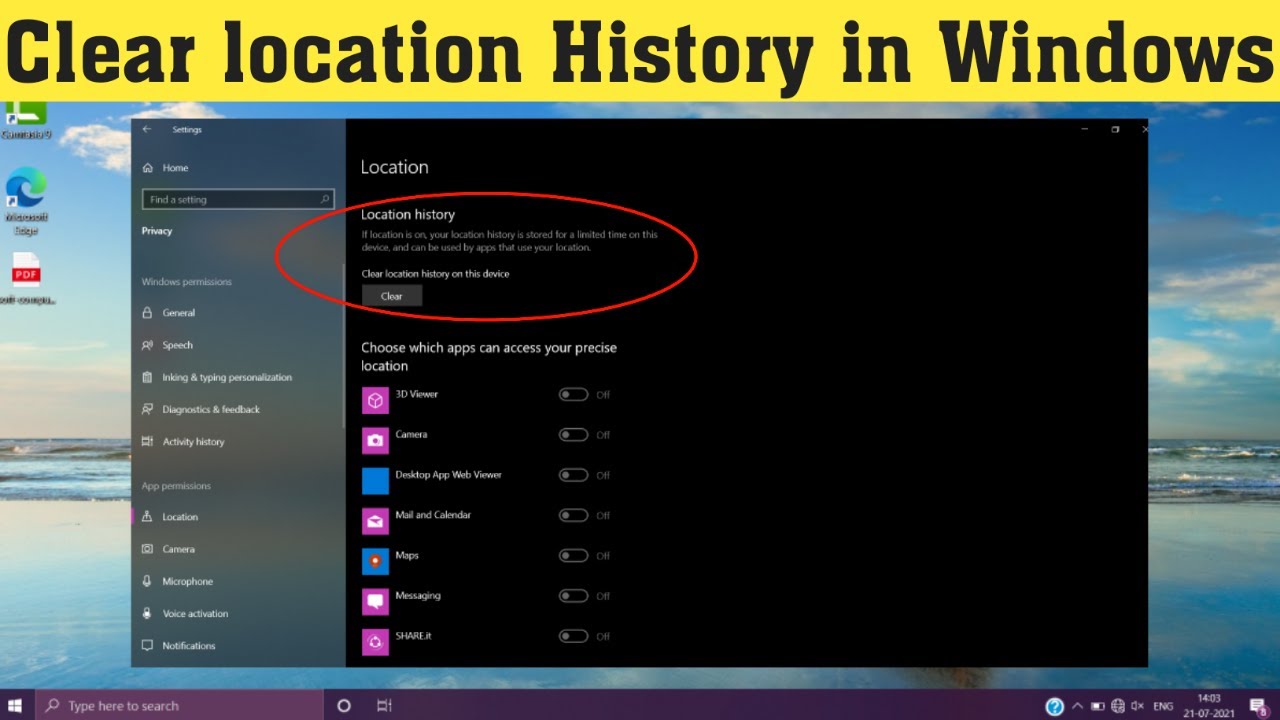Click the volume tray icon
The width and height of the screenshot is (1280, 720).
pos(1136,706)
